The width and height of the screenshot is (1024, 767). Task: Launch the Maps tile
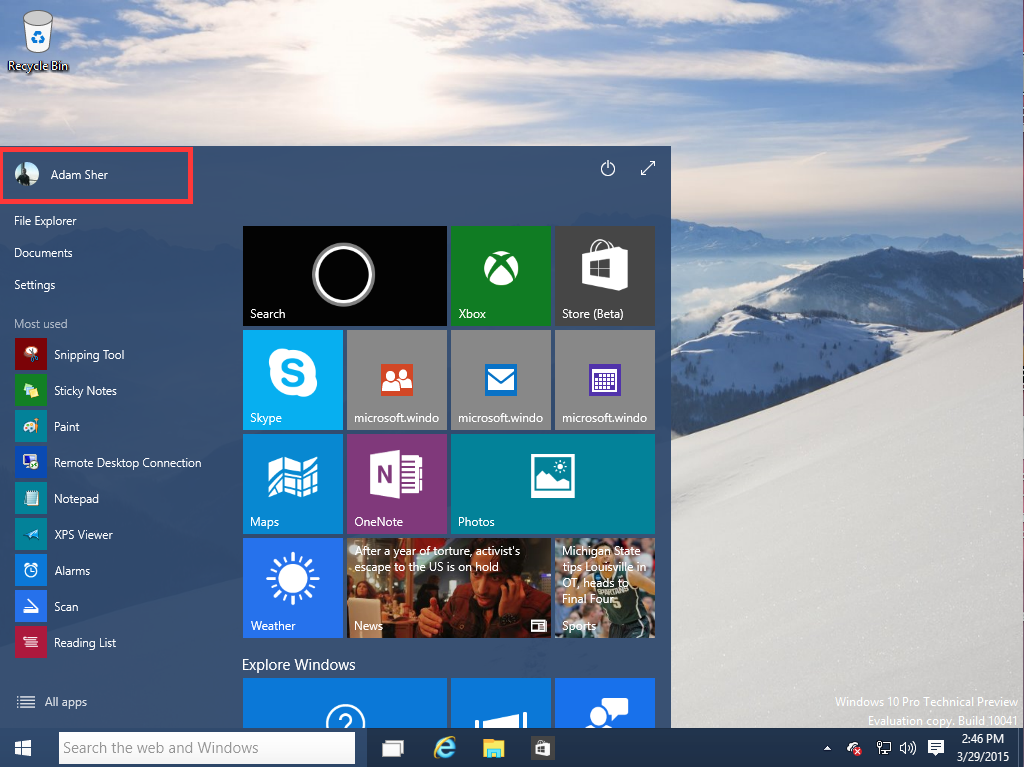[x=293, y=484]
